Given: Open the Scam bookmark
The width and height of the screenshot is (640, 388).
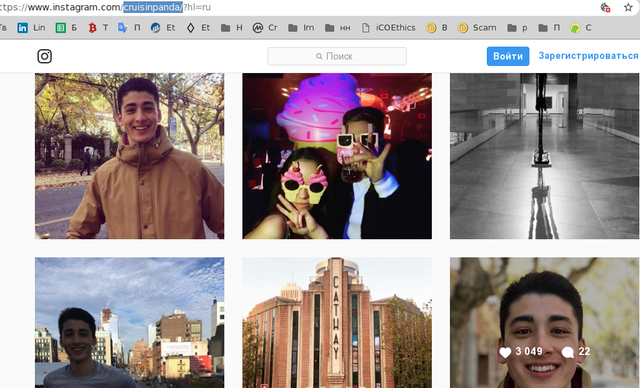Looking at the screenshot, I should pos(477,28).
